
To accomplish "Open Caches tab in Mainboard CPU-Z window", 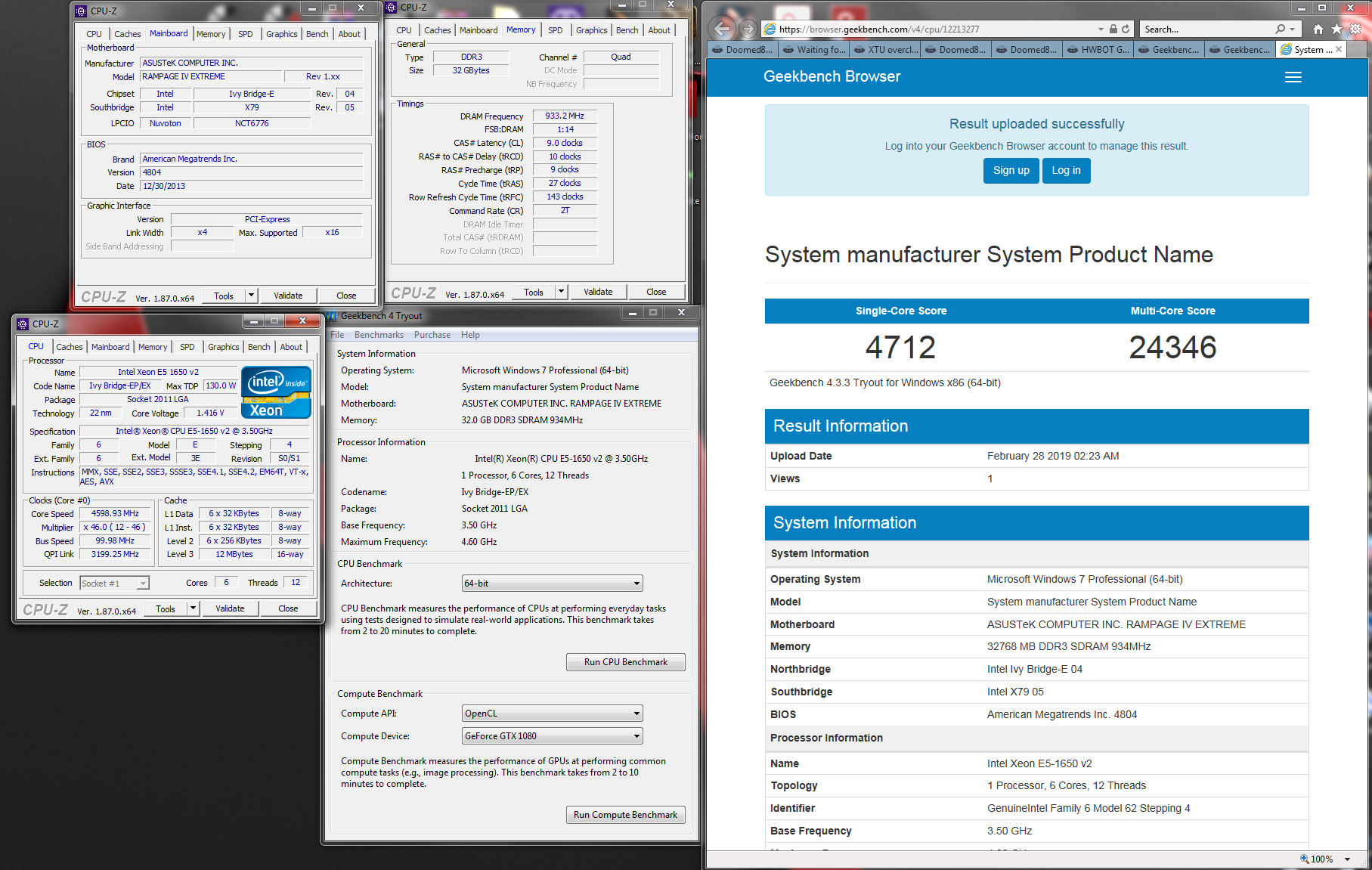I will click(x=127, y=34).
